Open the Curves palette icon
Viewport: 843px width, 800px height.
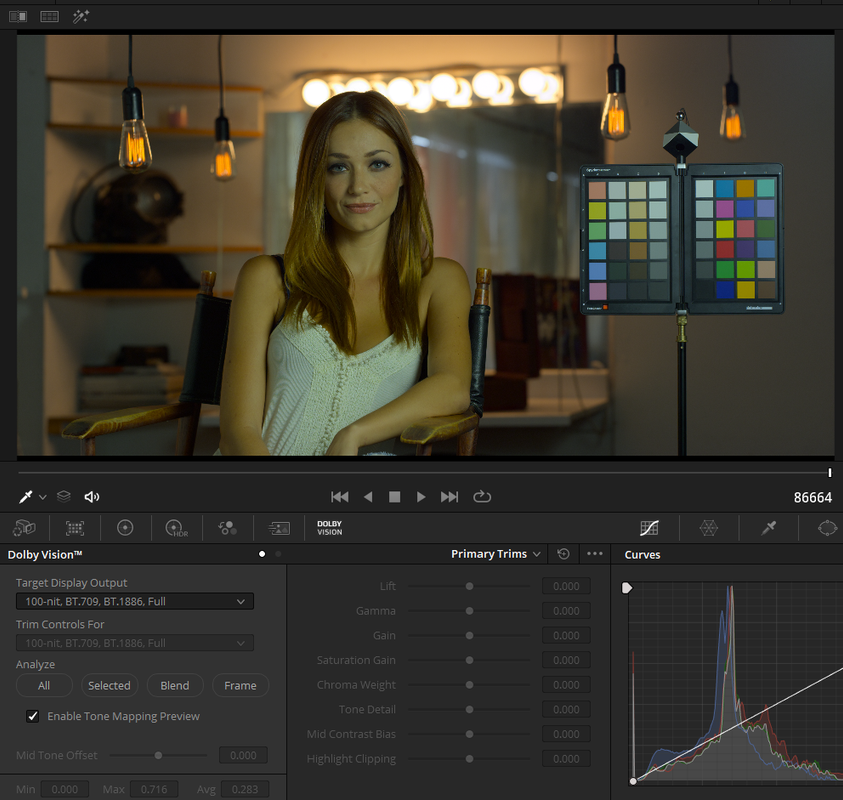pos(649,528)
